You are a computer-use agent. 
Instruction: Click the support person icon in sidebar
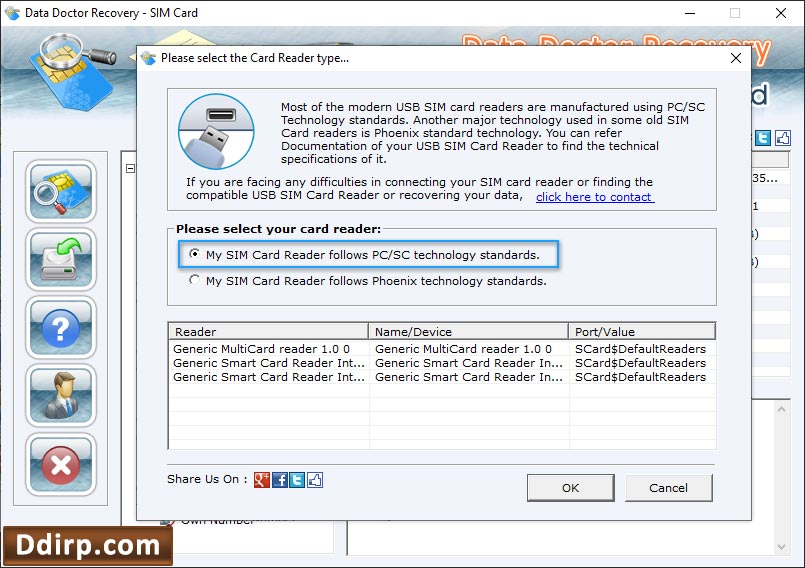(x=61, y=396)
